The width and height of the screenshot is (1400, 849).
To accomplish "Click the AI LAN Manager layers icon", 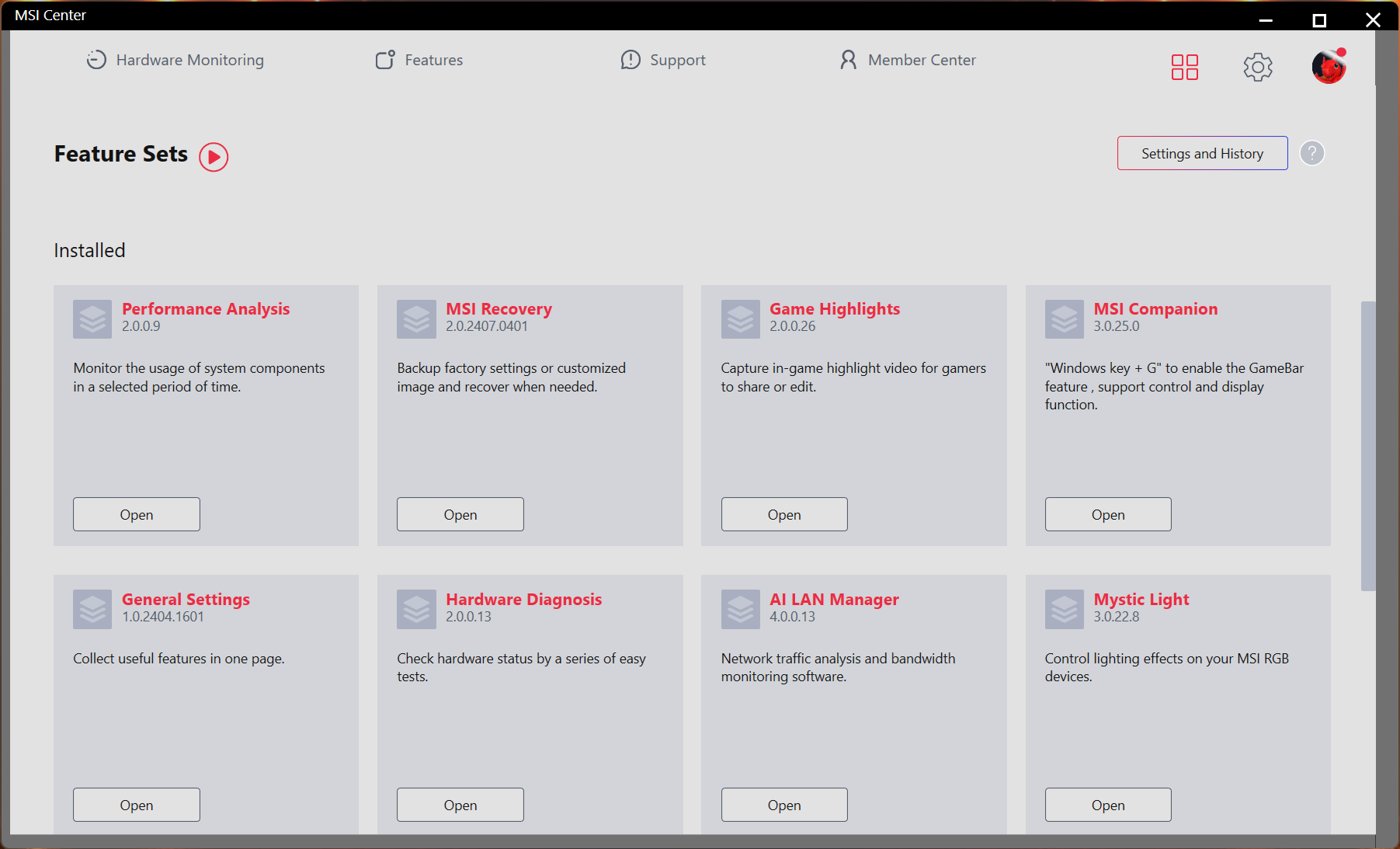I will pyautogui.click(x=740, y=610).
